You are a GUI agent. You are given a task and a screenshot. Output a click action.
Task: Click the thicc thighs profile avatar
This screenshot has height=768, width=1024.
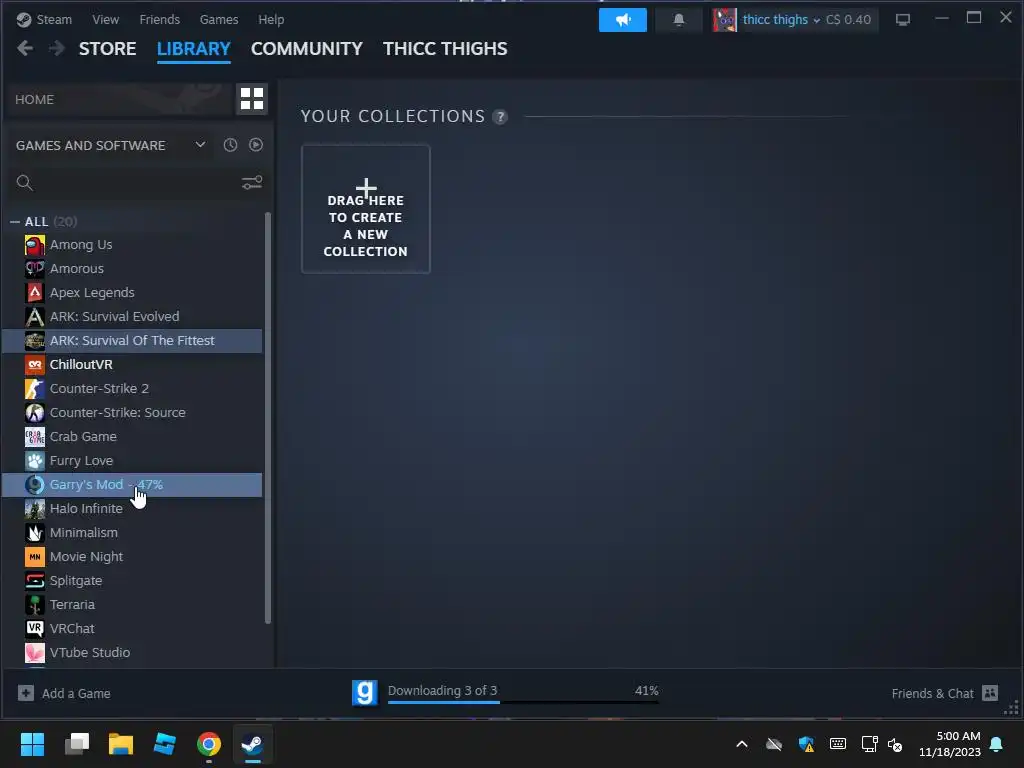pyautogui.click(x=724, y=20)
